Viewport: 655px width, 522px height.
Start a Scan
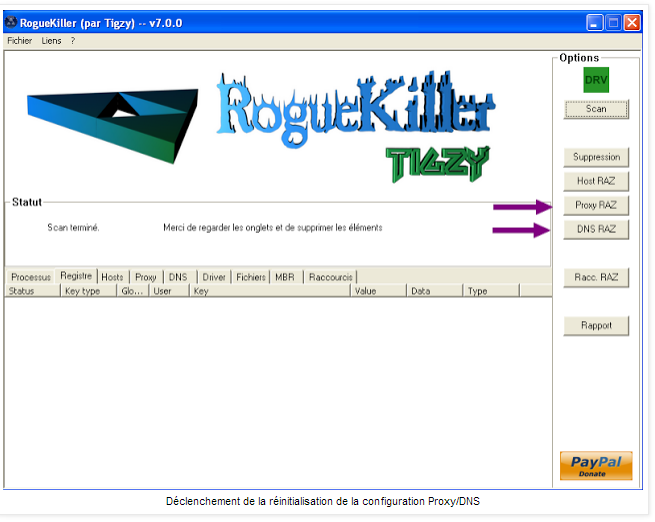pos(596,109)
